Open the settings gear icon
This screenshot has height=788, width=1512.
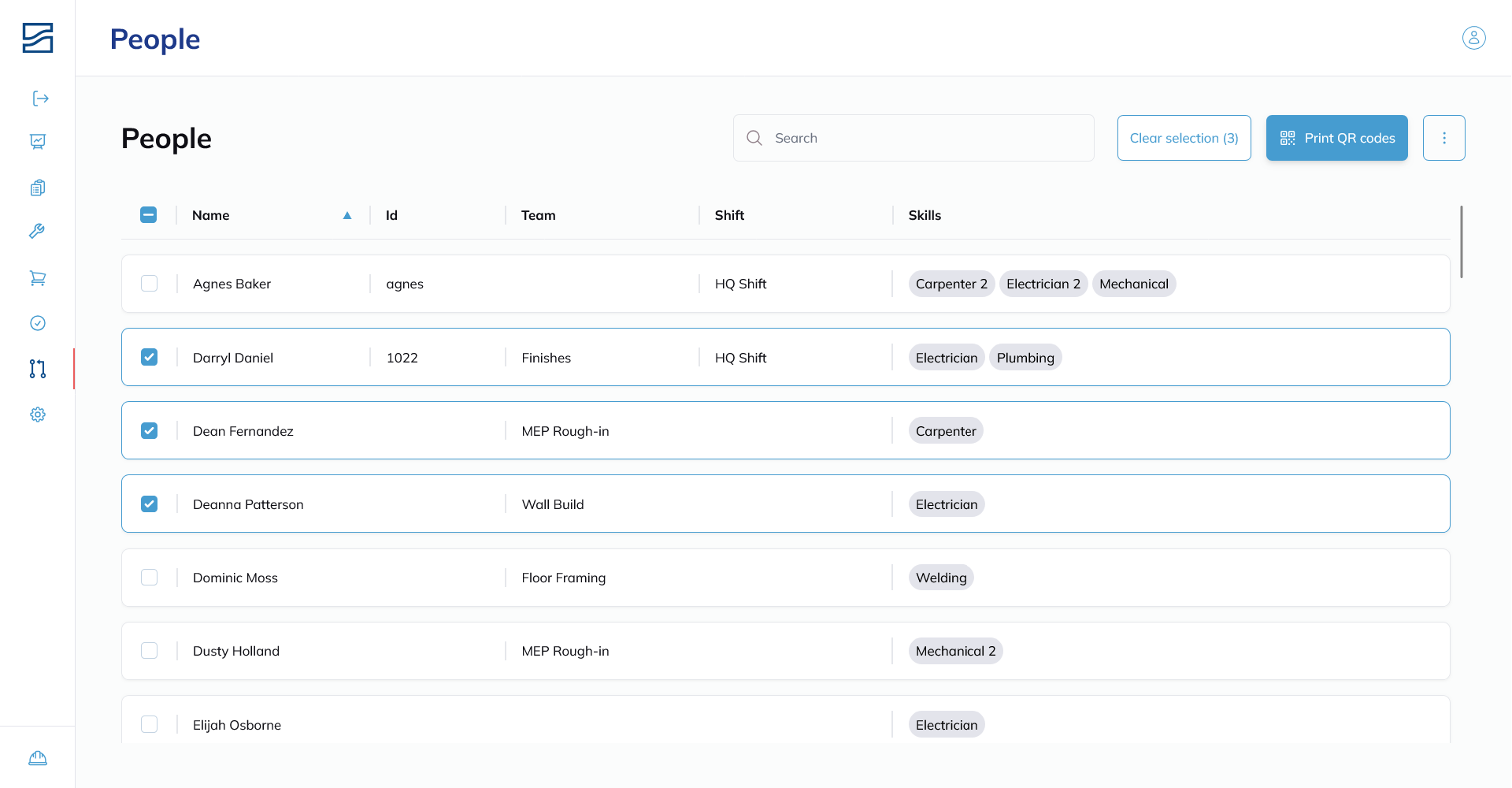pyautogui.click(x=38, y=414)
